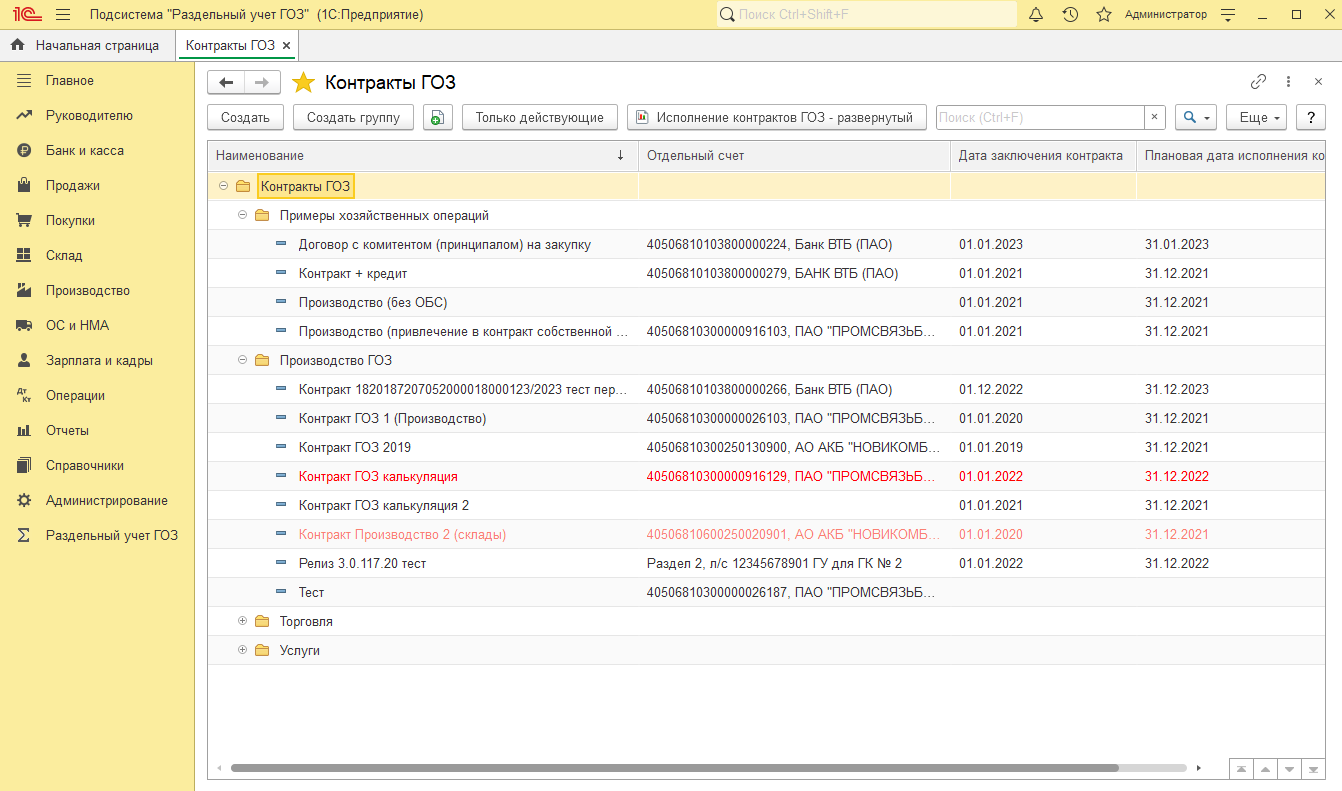Open the Home tab Начальная страница

point(86,45)
